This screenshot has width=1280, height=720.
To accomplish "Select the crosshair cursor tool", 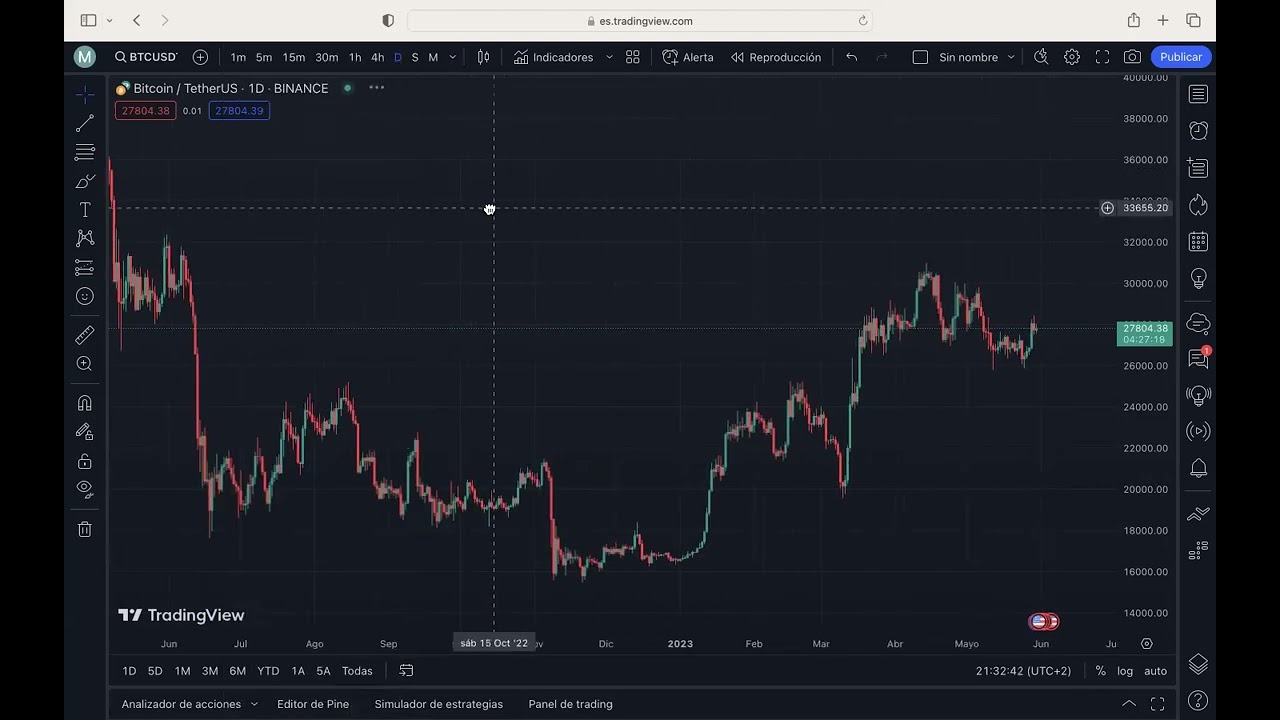I will click(x=85, y=95).
